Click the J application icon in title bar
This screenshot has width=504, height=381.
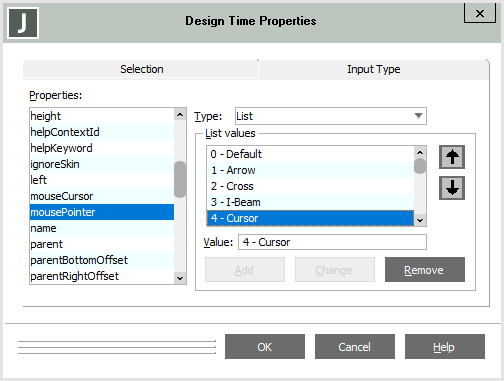pyautogui.click(x=23, y=23)
